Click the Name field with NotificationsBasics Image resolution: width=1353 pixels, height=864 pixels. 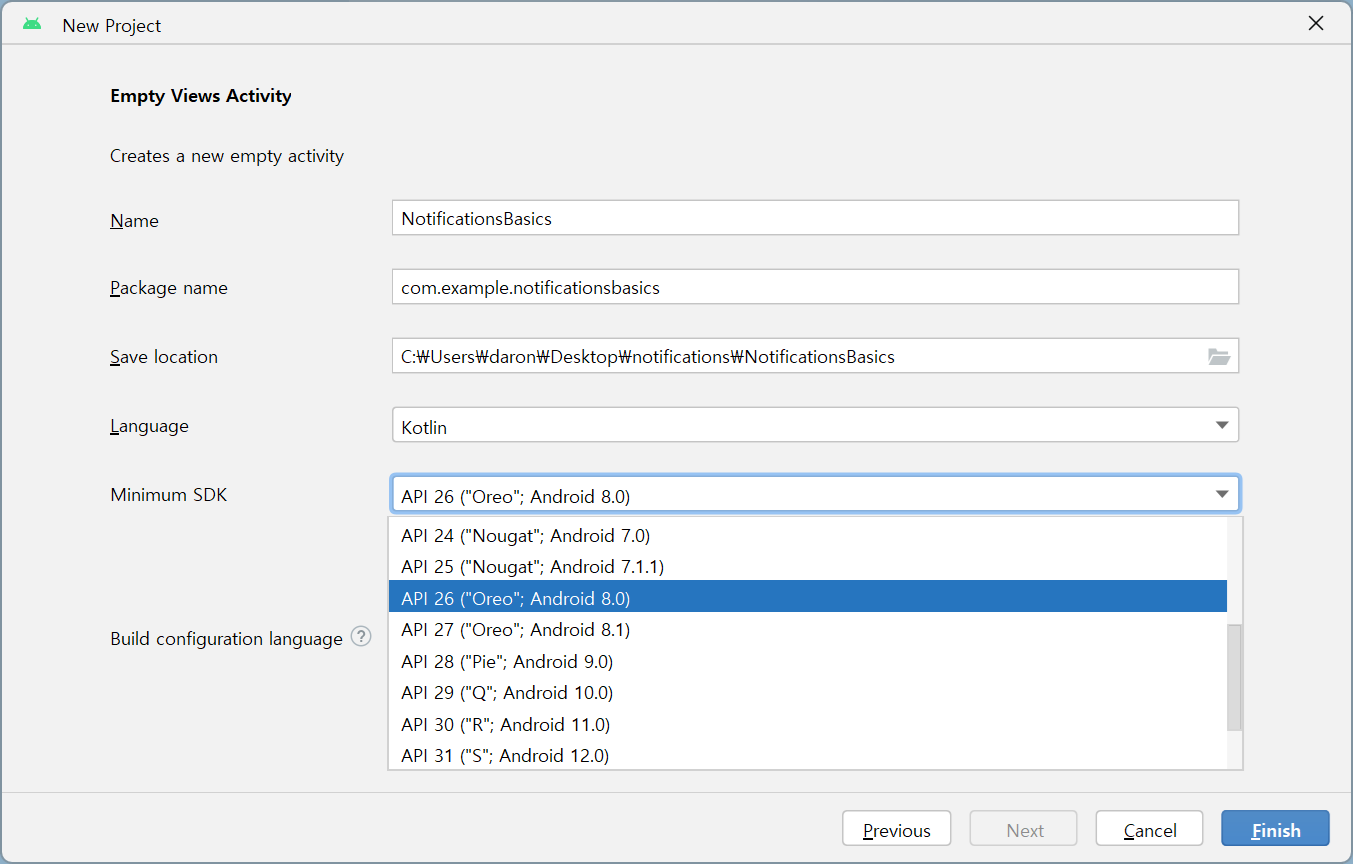click(x=815, y=218)
